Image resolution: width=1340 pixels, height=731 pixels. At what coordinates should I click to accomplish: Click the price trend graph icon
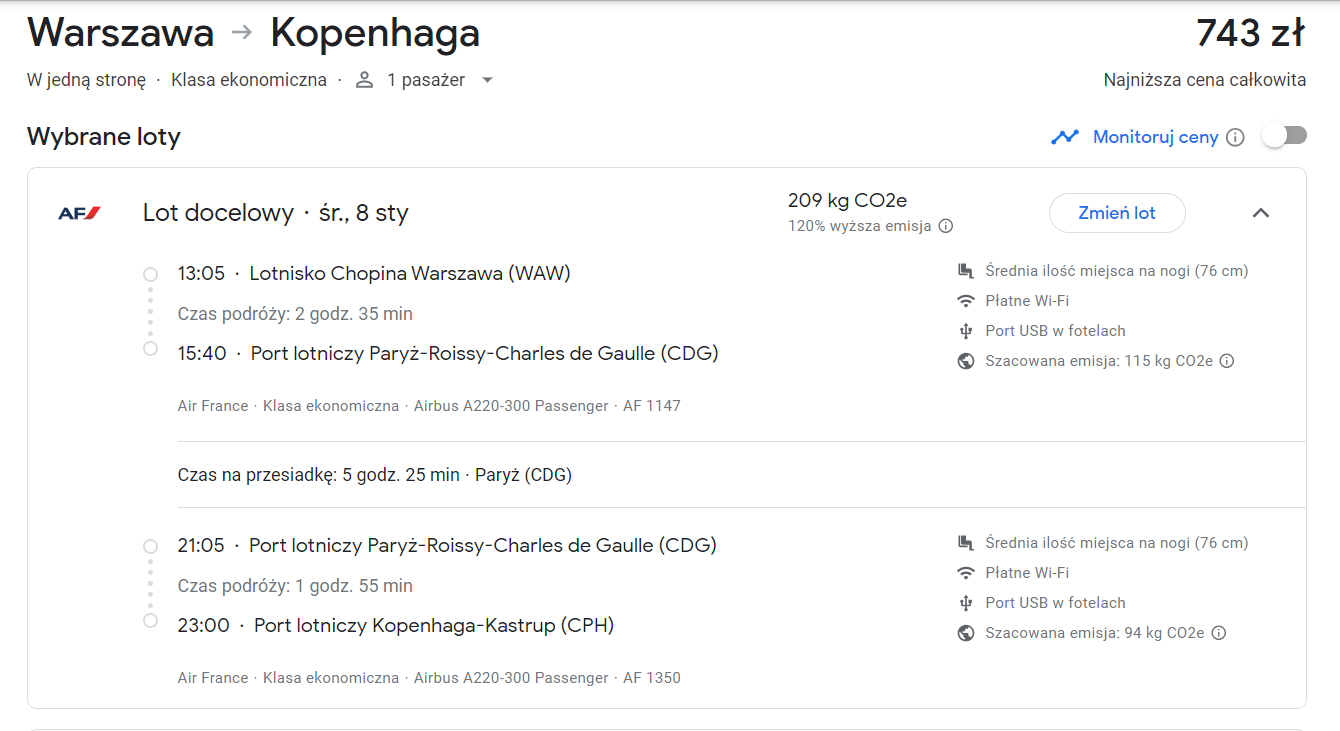click(1065, 137)
